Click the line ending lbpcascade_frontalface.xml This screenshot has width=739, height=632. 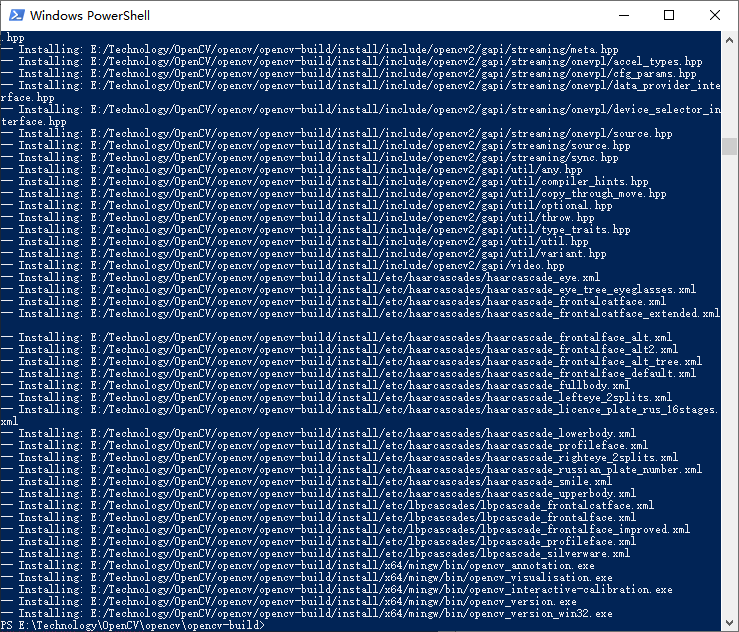pyautogui.click(x=319, y=517)
